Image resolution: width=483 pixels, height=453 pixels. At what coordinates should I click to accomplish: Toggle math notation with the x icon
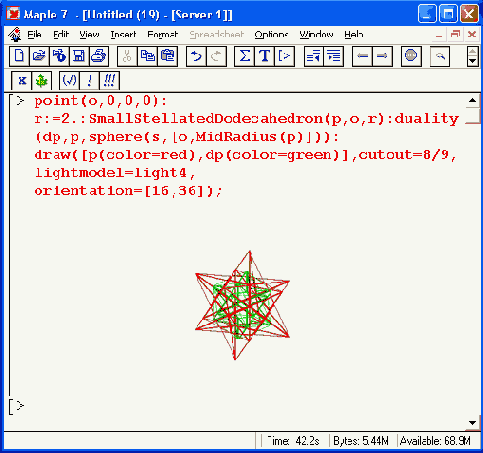(x=22, y=81)
